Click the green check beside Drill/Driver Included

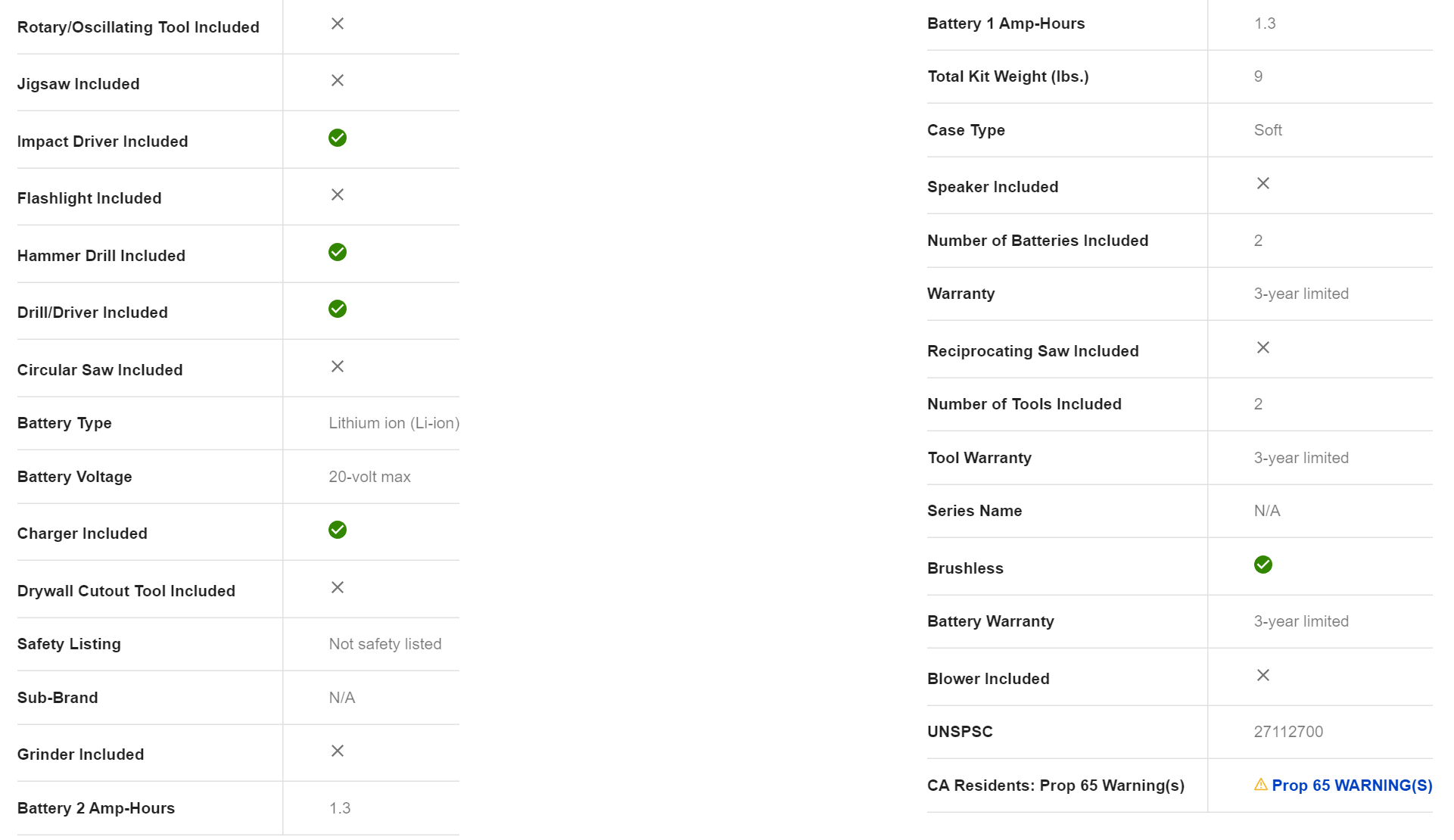click(338, 309)
